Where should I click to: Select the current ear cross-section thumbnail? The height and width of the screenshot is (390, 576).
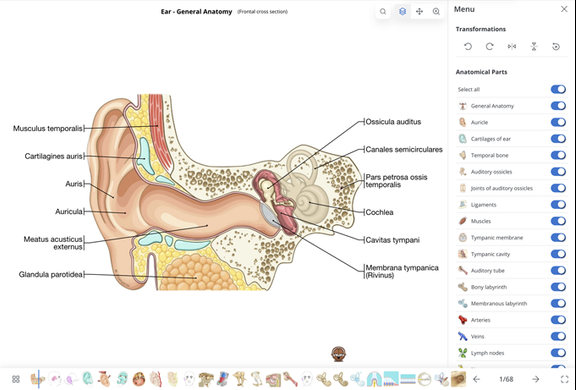[x=37, y=379]
